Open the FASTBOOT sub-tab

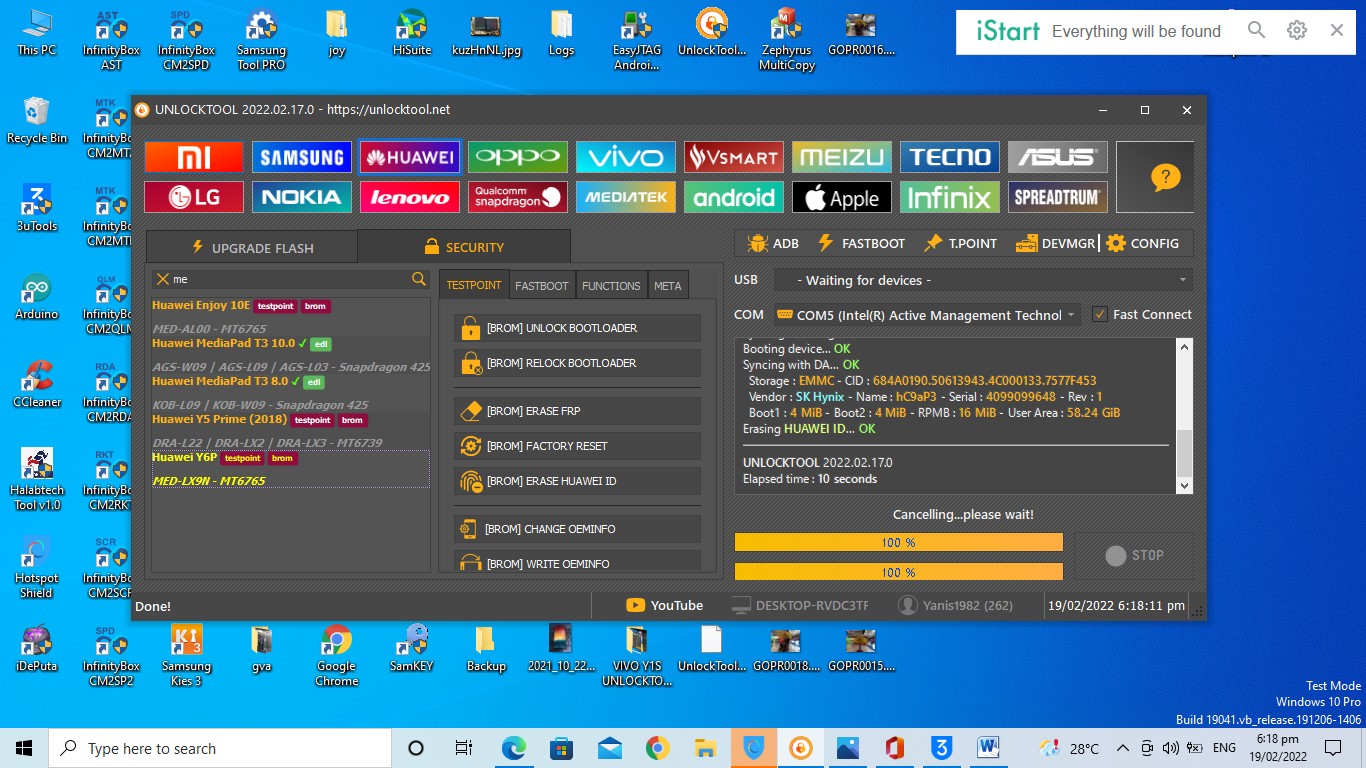[542, 285]
